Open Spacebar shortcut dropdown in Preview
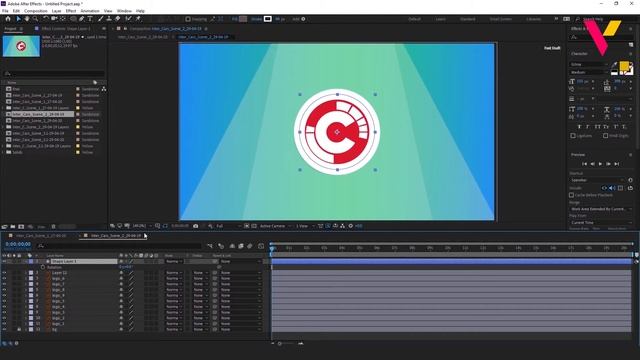This screenshot has height=360, width=640. tap(597, 180)
